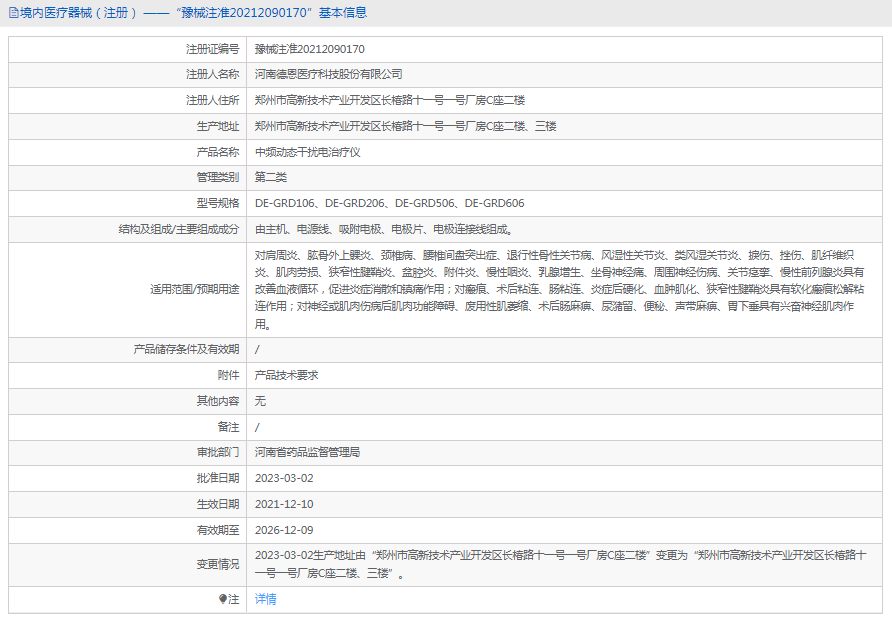Click the bullet icon beside the 注 label

click(222, 599)
